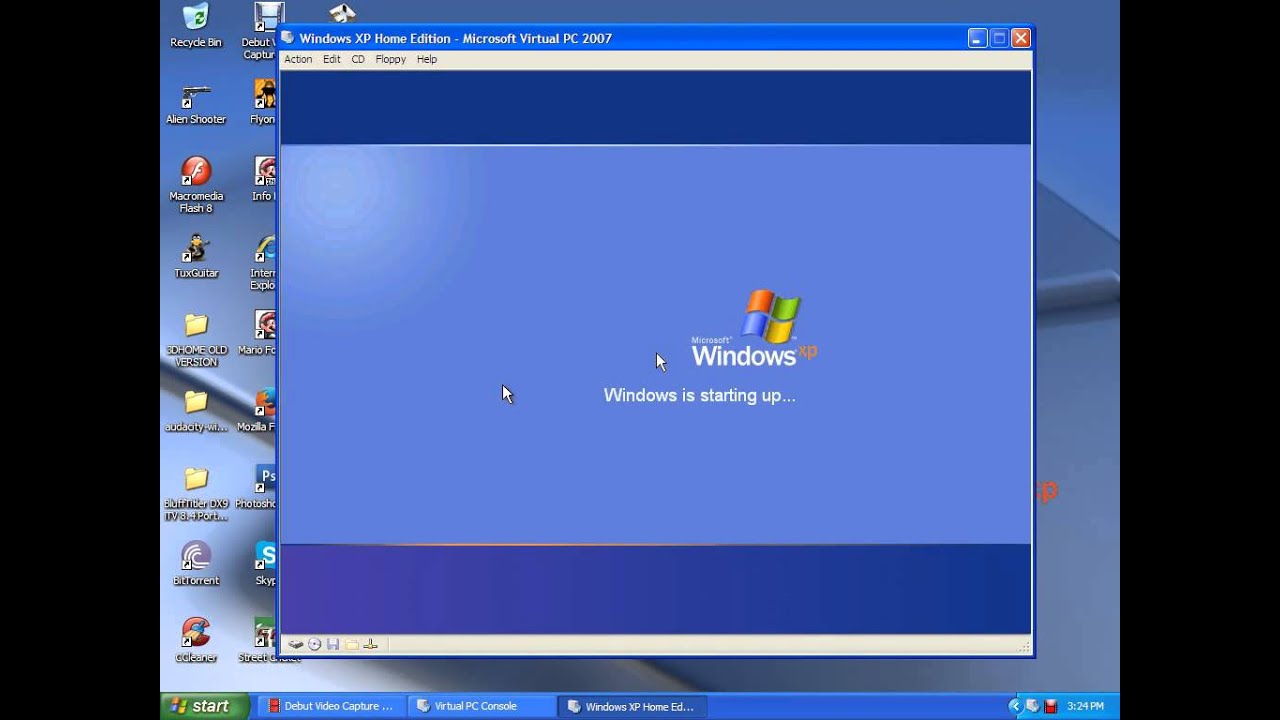Click the red Debut recording tray icon

(x=1051, y=706)
